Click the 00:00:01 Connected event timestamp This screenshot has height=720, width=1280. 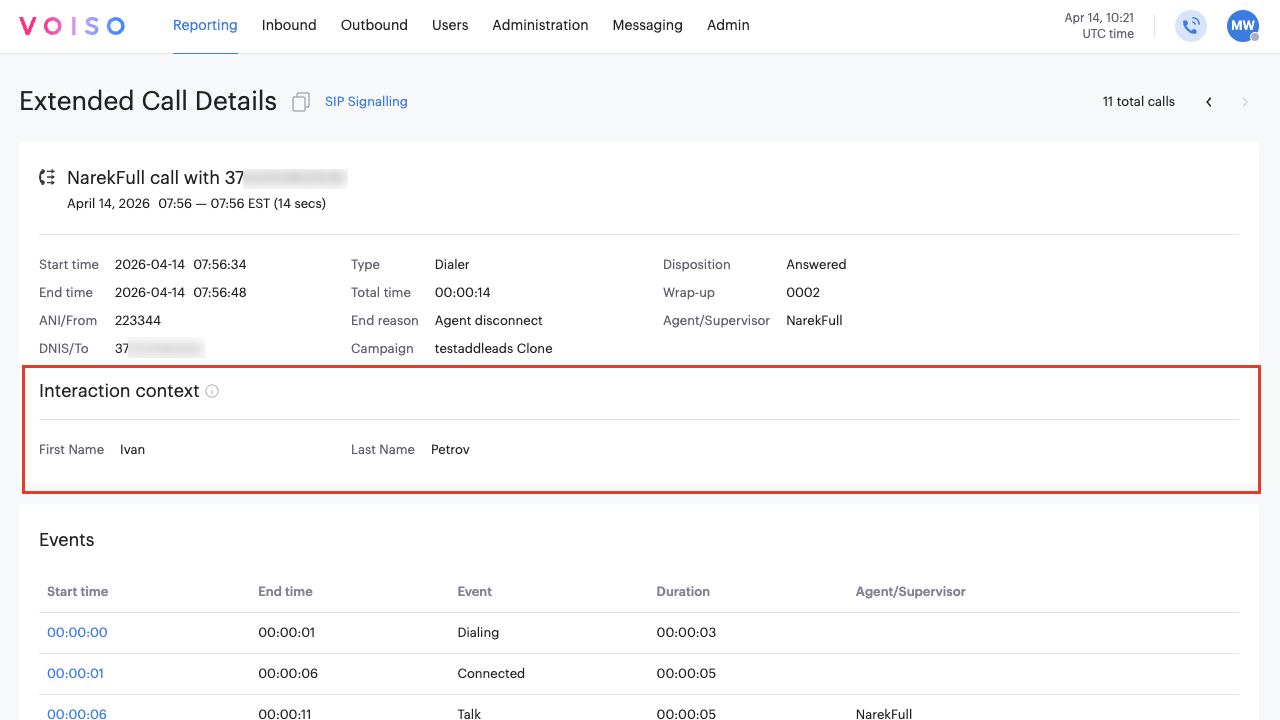pyautogui.click(x=75, y=673)
